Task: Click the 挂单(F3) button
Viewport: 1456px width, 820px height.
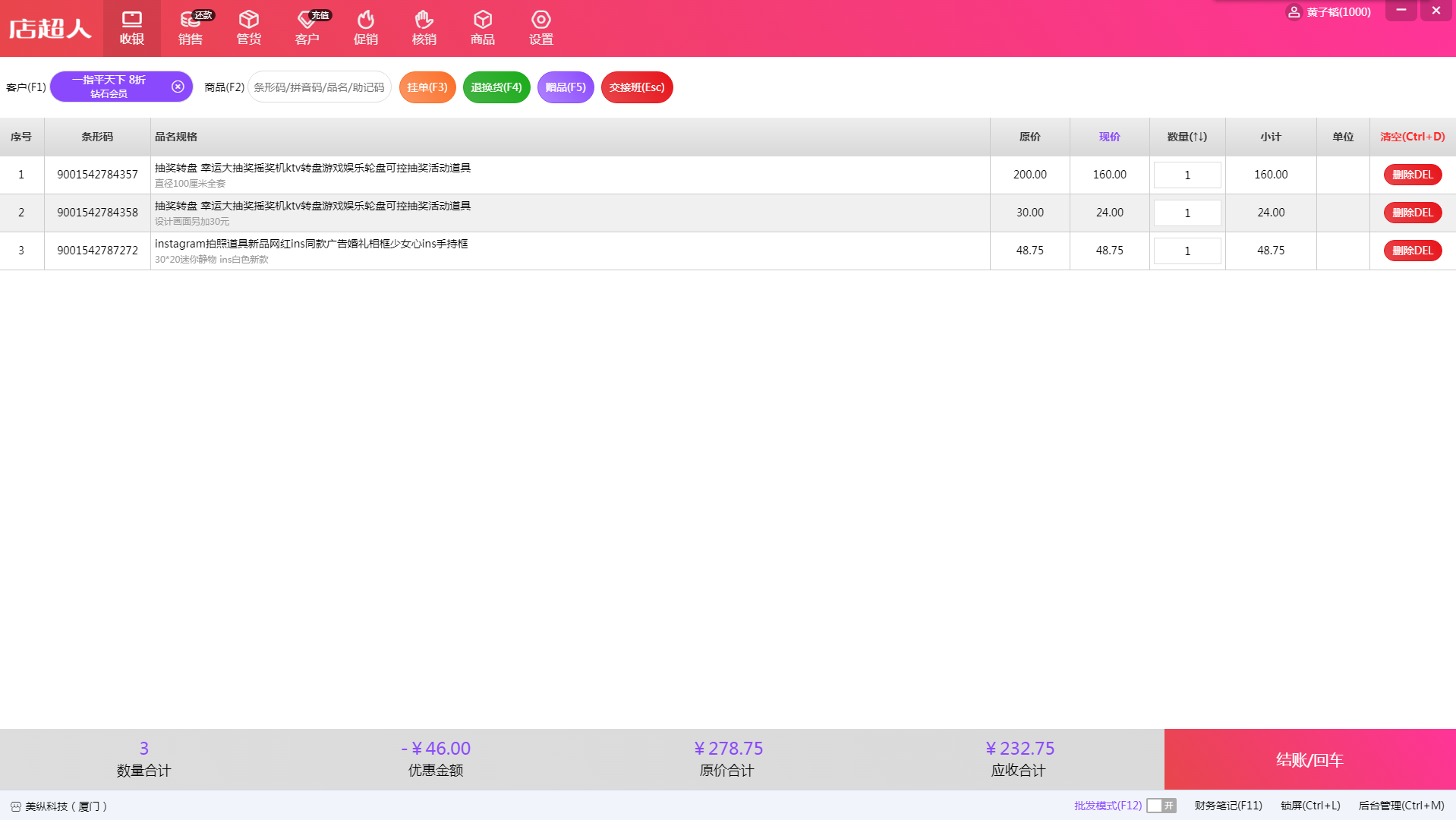Action: pyautogui.click(x=427, y=87)
